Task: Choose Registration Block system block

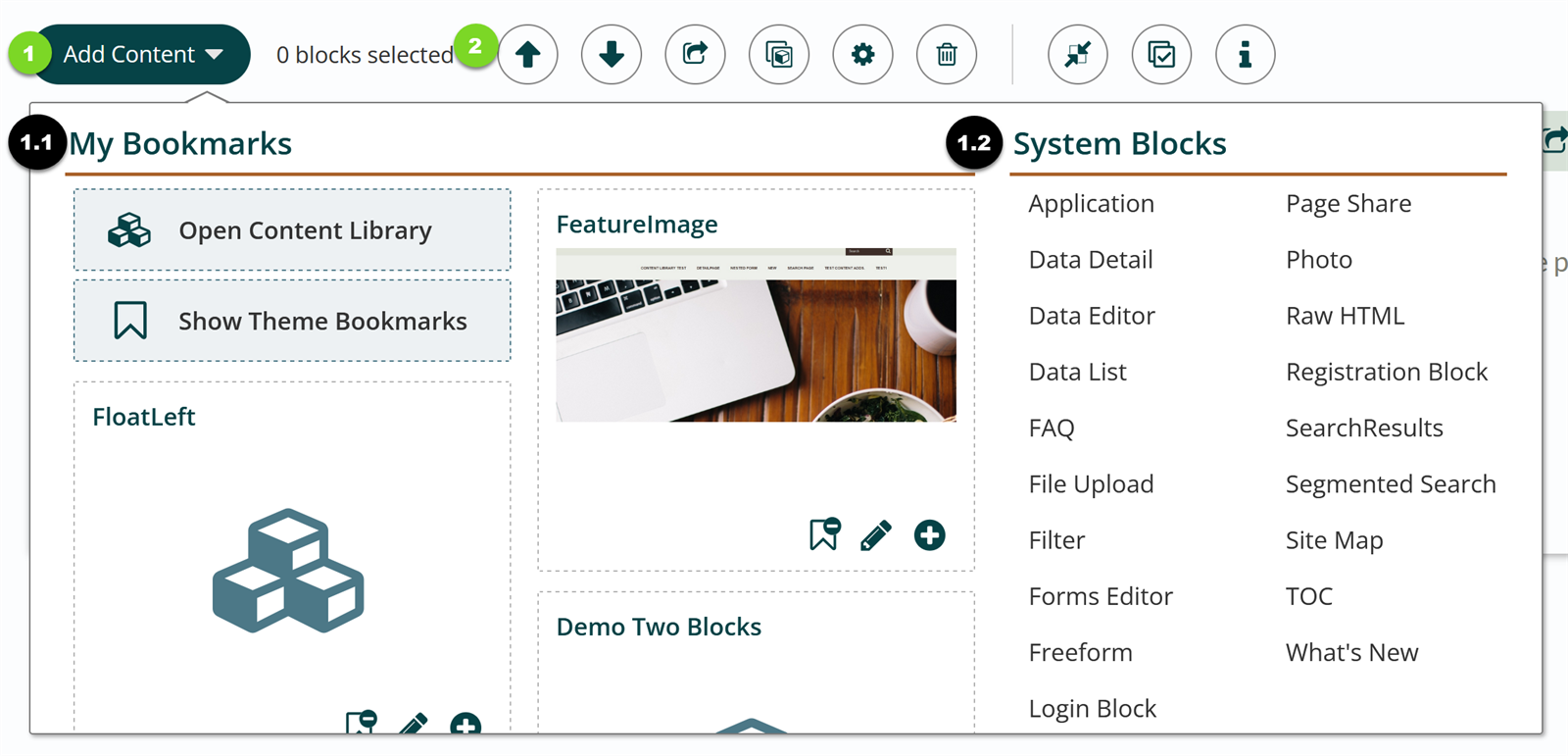Action: point(1387,373)
